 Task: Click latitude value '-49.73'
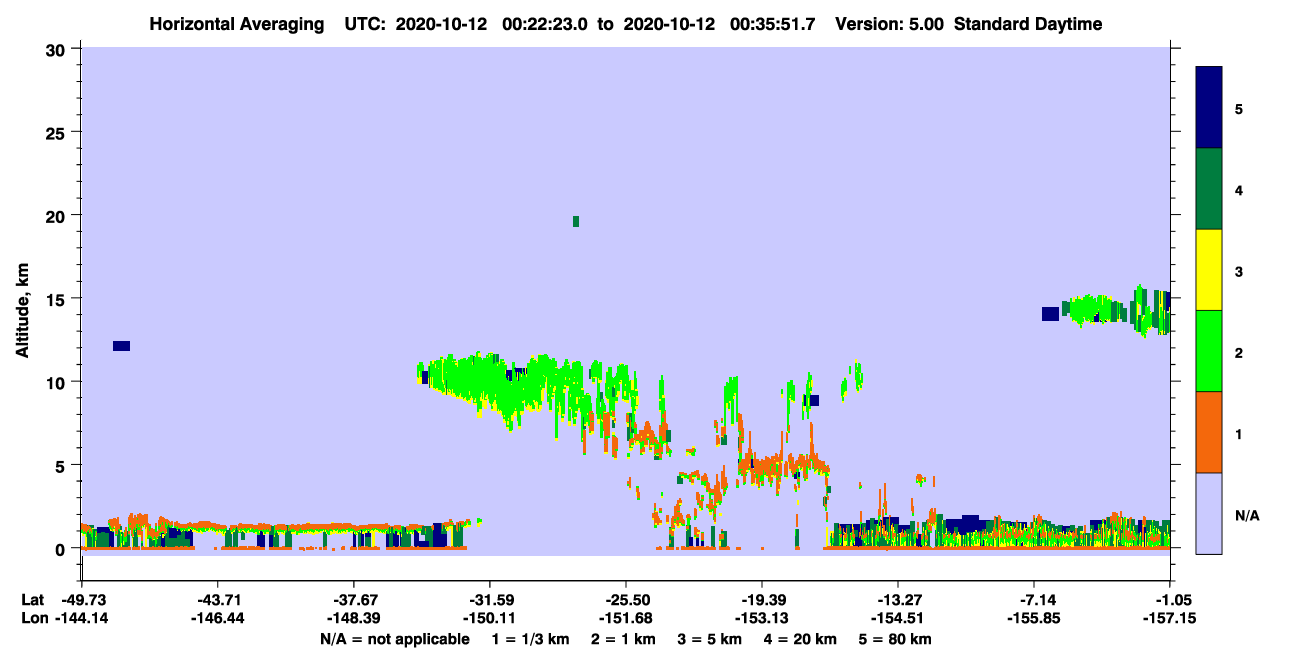(82, 599)
